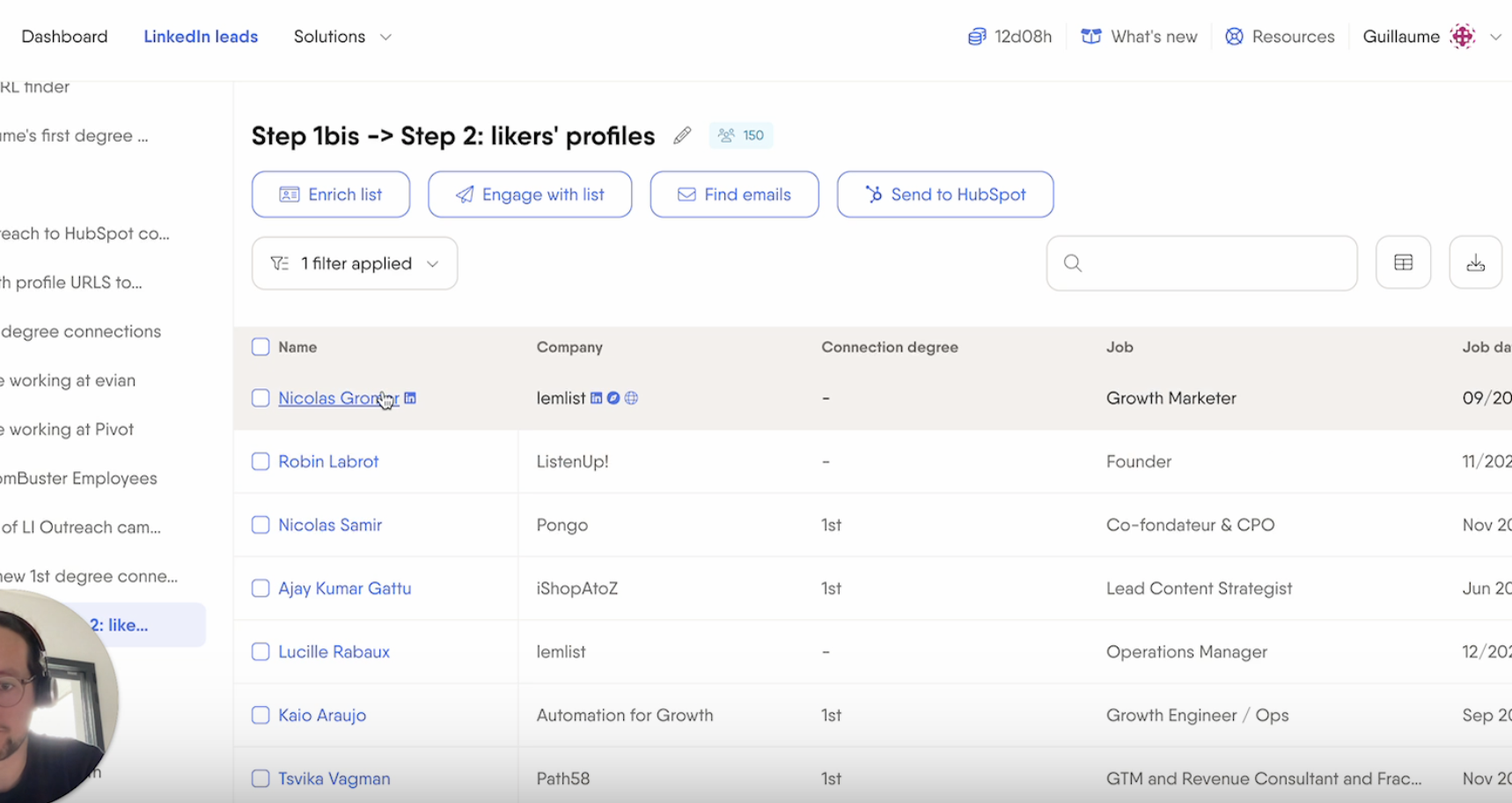Click the Enrich list button

coord(331,195)
